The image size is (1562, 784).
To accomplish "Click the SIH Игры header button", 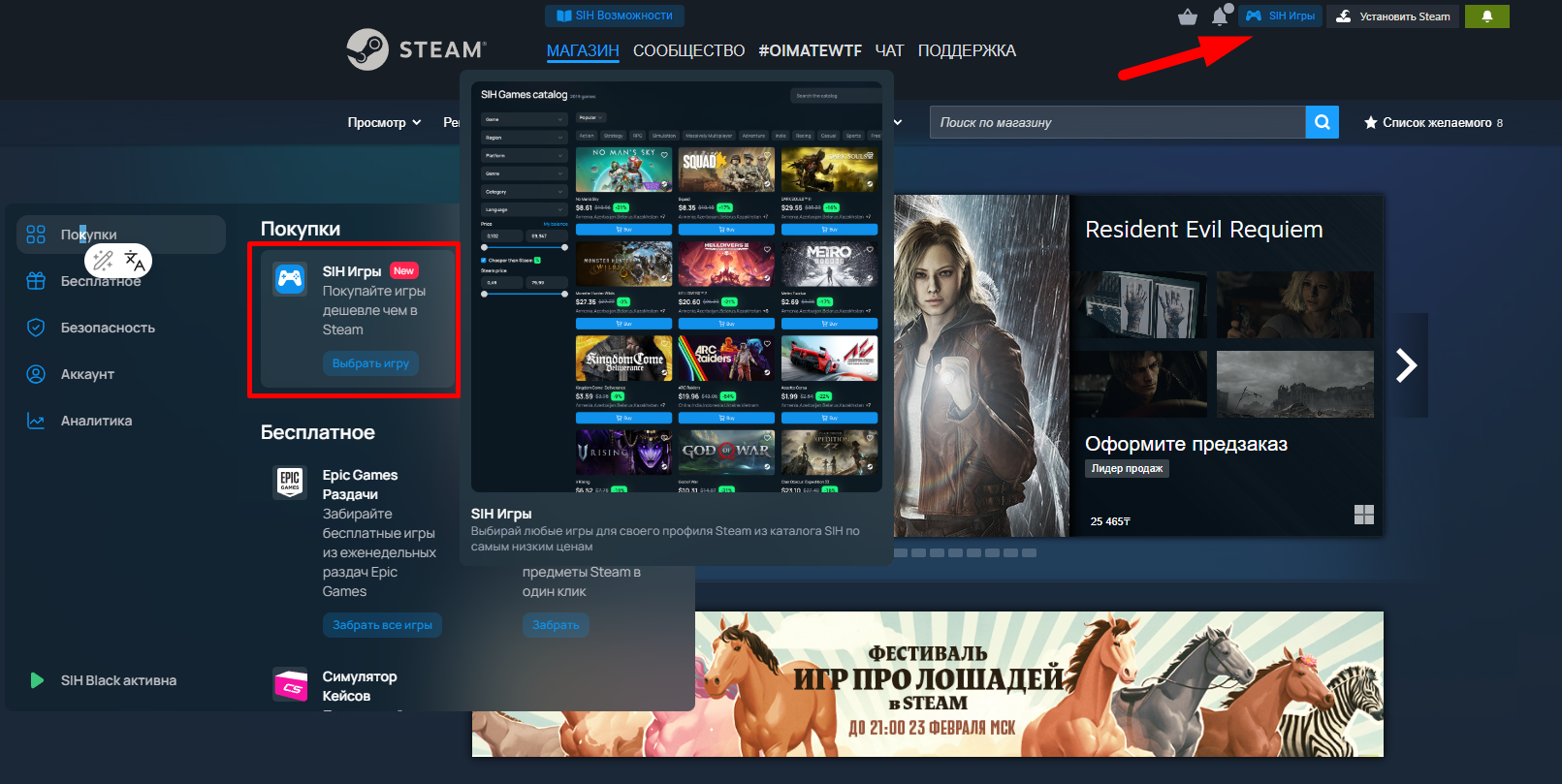I will pyautogui.click(x=1280, y=16).
